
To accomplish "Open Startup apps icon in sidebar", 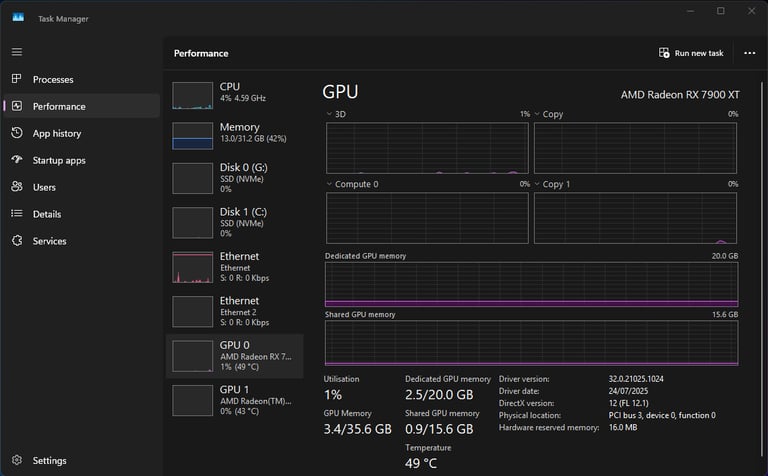I will point(17,160).
